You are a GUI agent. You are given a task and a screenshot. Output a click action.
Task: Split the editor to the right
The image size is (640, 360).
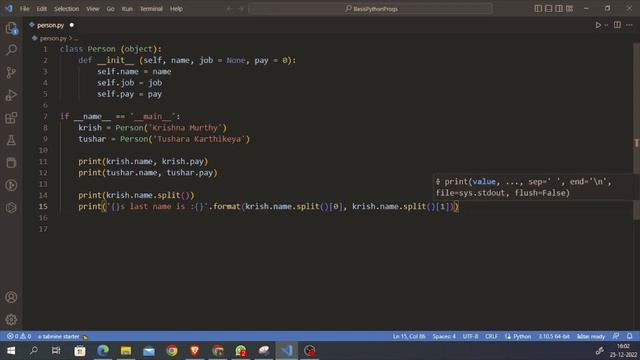(x=617, y=25)
